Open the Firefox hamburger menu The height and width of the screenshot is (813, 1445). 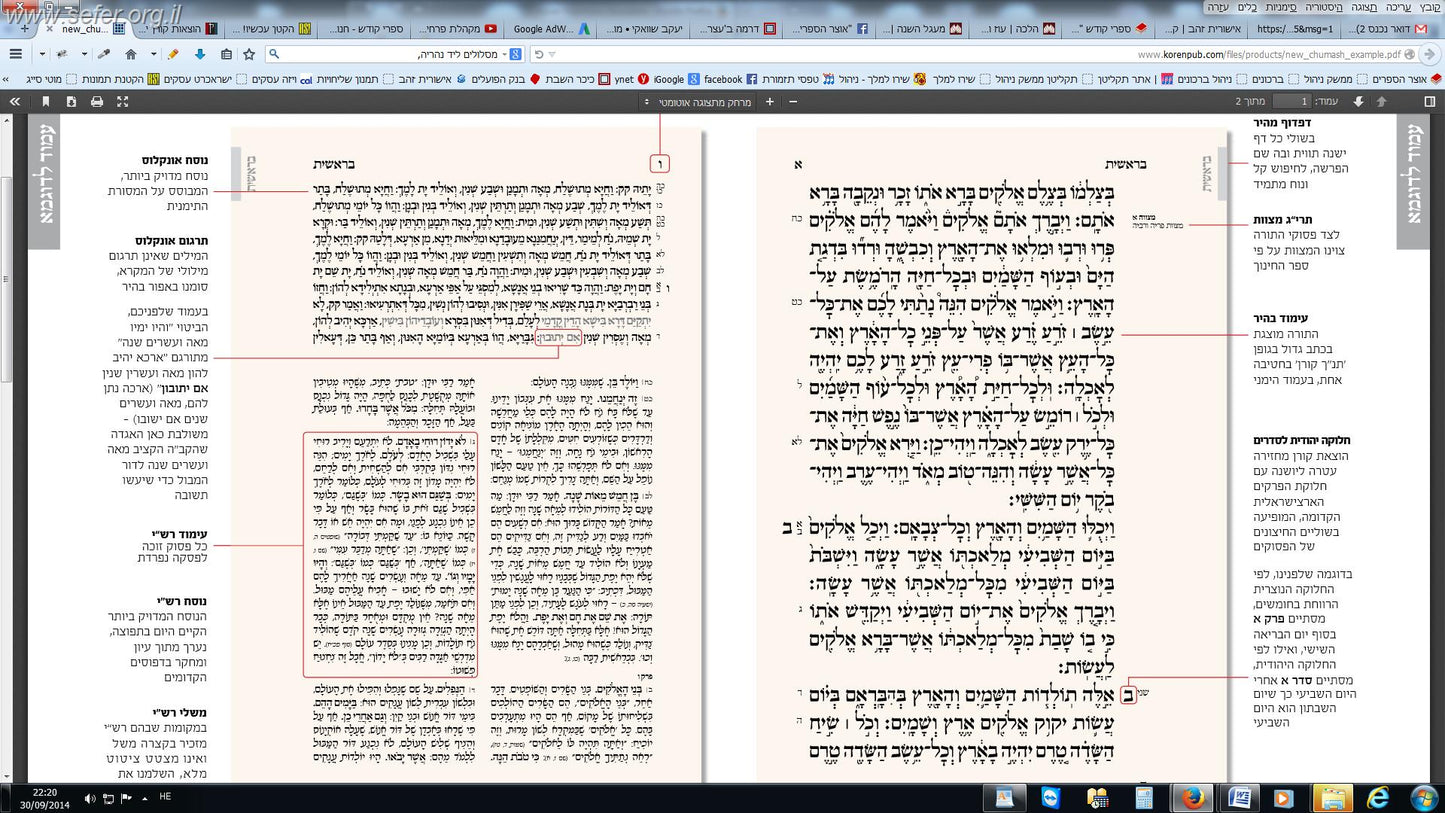[15, 54]
